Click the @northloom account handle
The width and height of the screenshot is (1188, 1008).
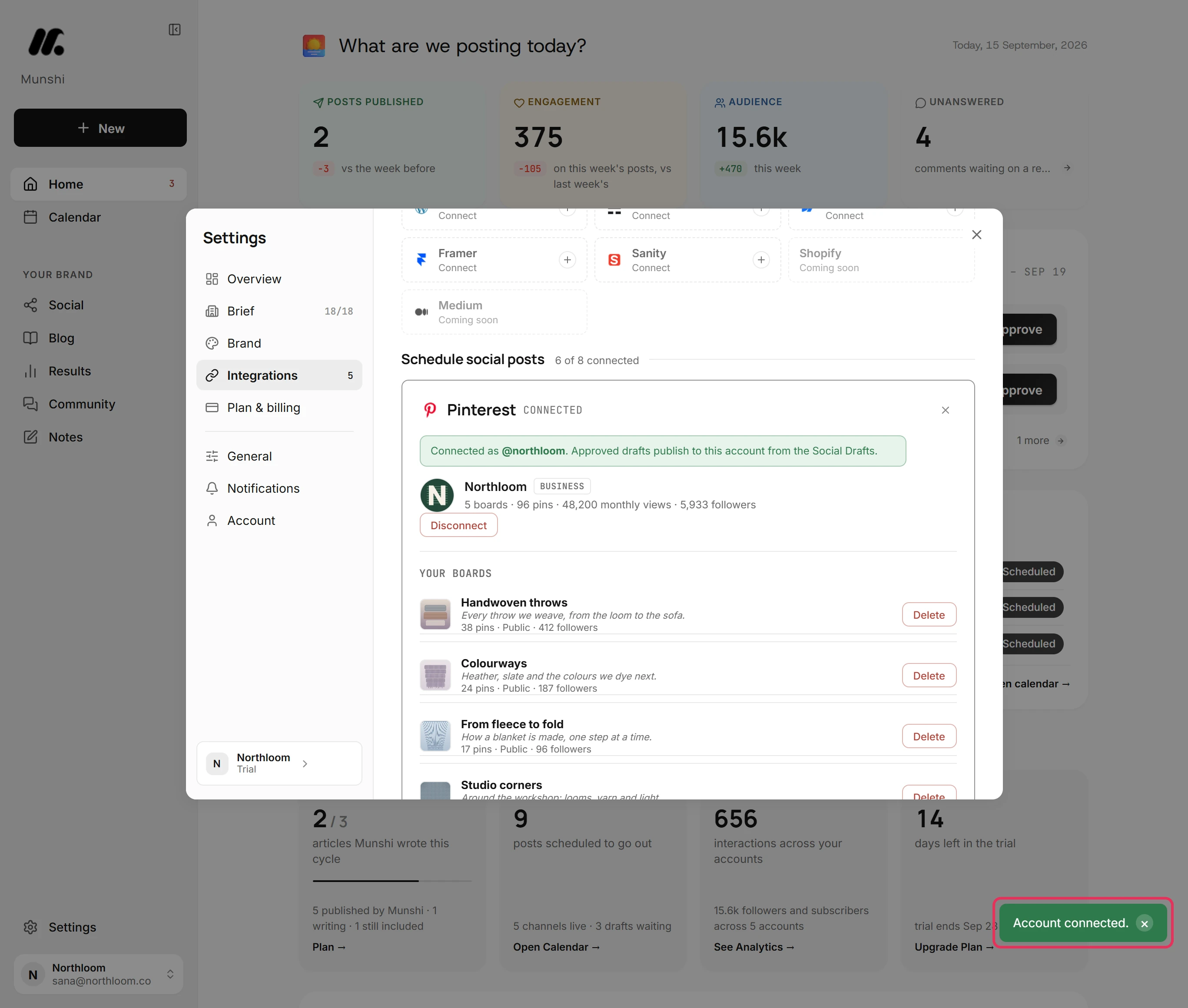[x=533, y=451]
